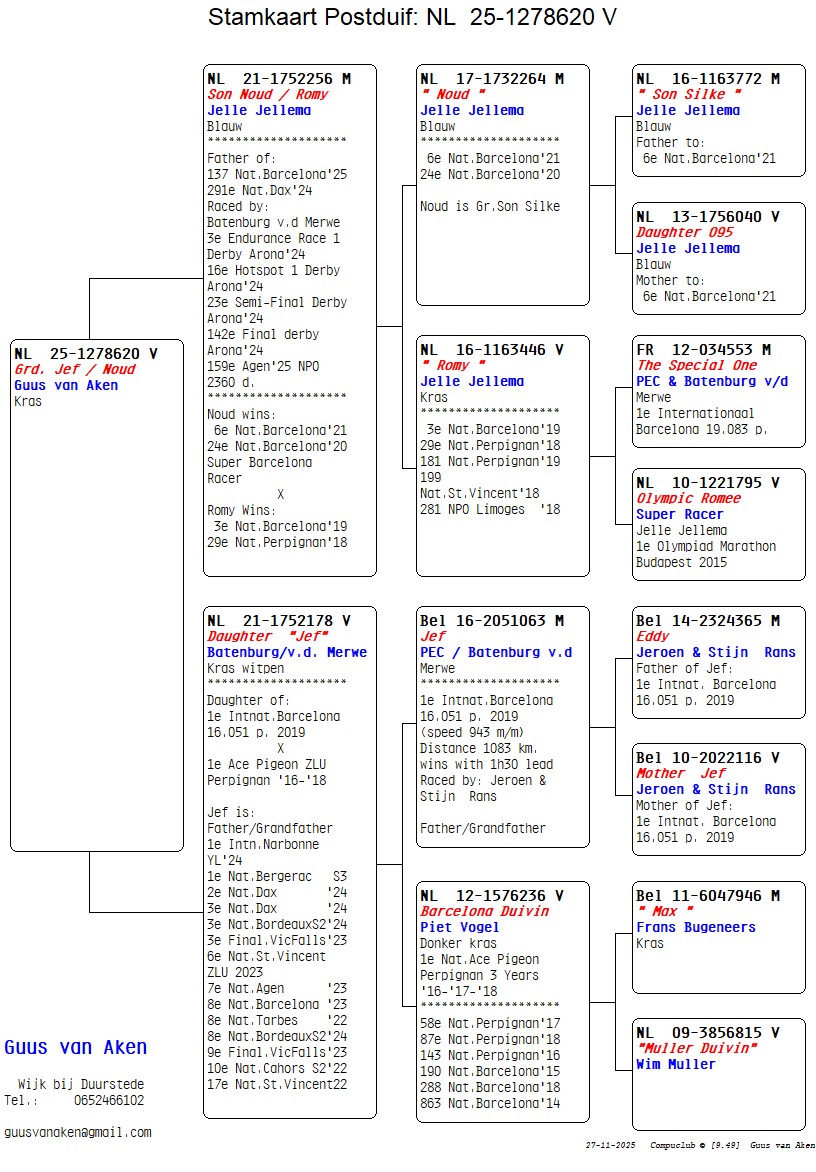The height and width of the screenshot is (1172, 816).
Task: Select the "Daughter 095" pedigree box
Action: click(718, 258)
